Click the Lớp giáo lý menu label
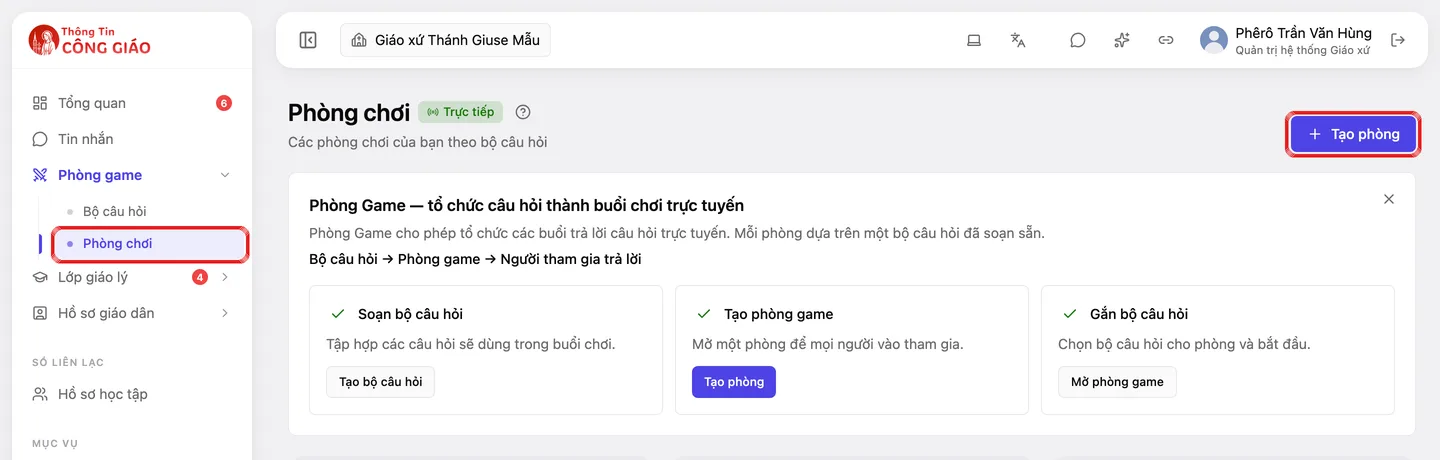This screenshot has width=1440, height=460. tap(93, 277)
